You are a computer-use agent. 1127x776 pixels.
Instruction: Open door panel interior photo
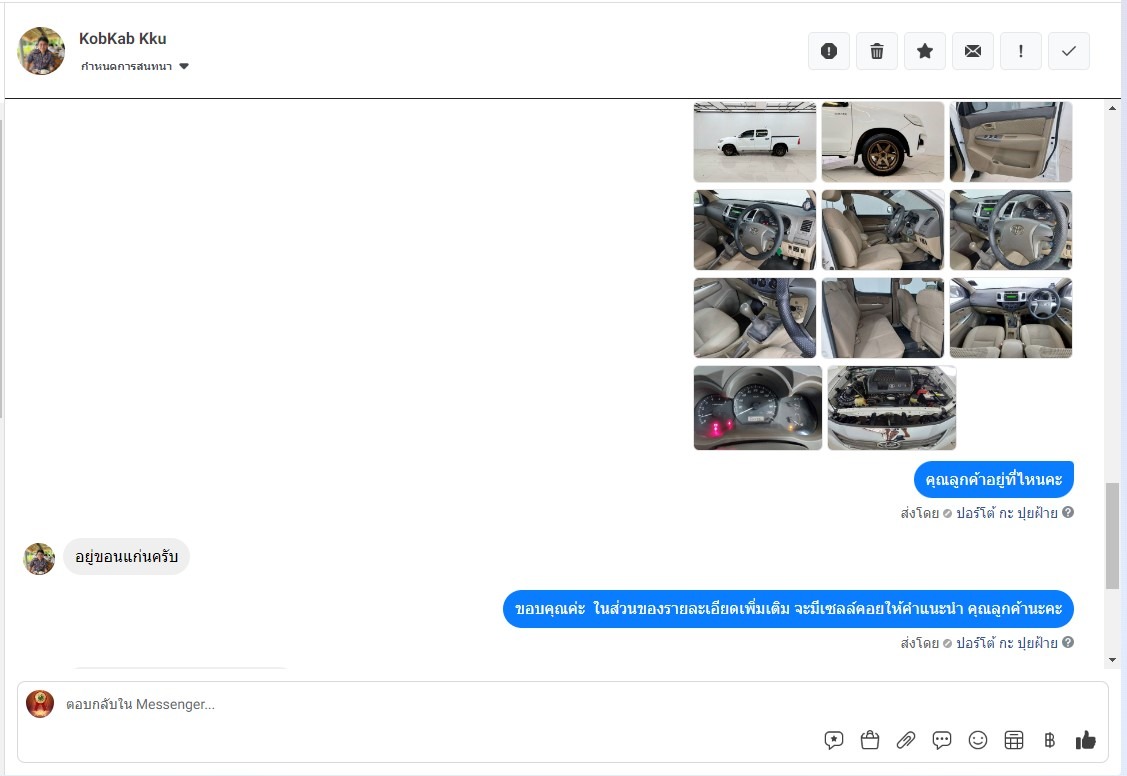pyautogui.click(x=1011, y=142)
